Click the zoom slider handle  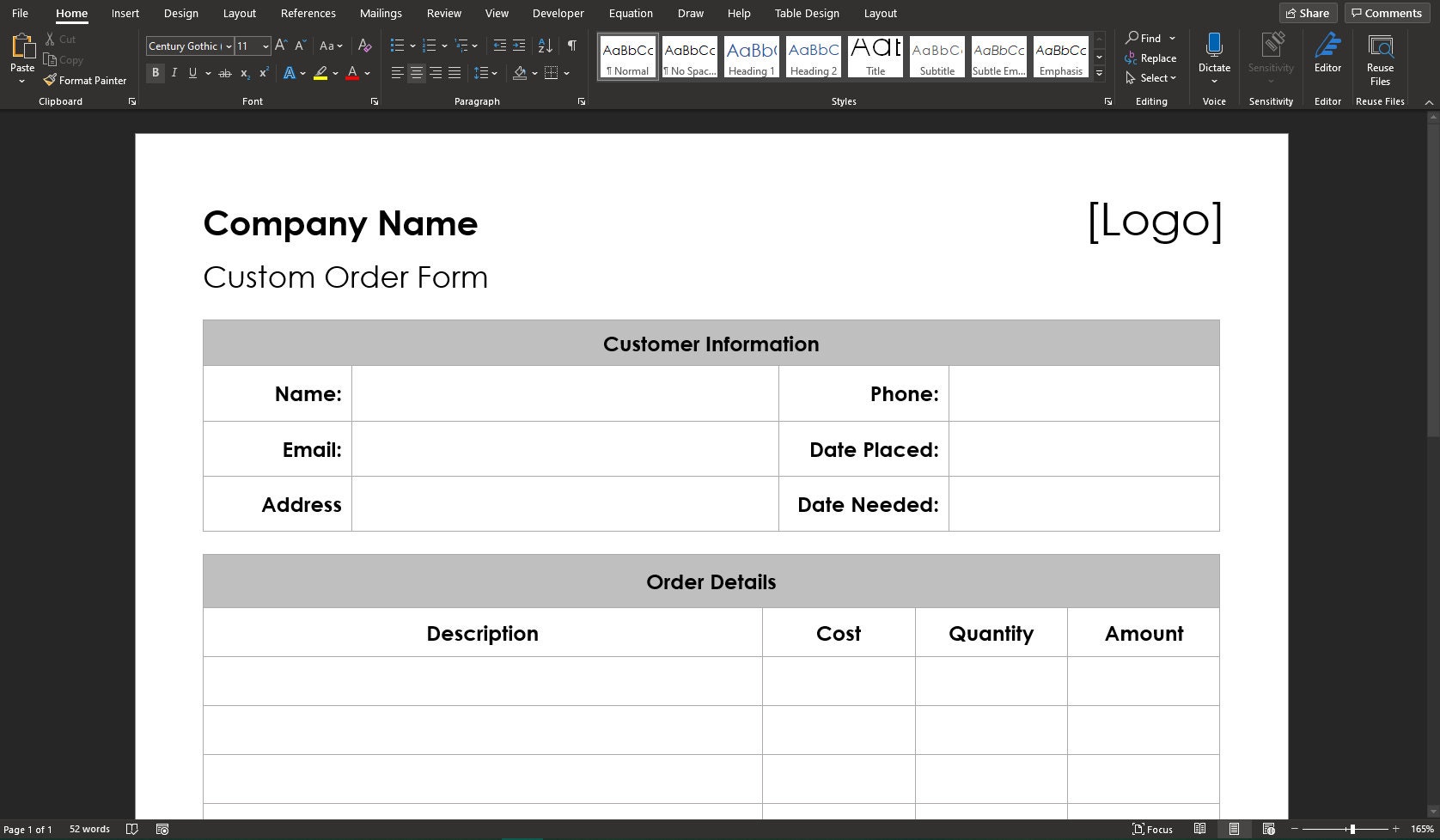(1352, 829)
